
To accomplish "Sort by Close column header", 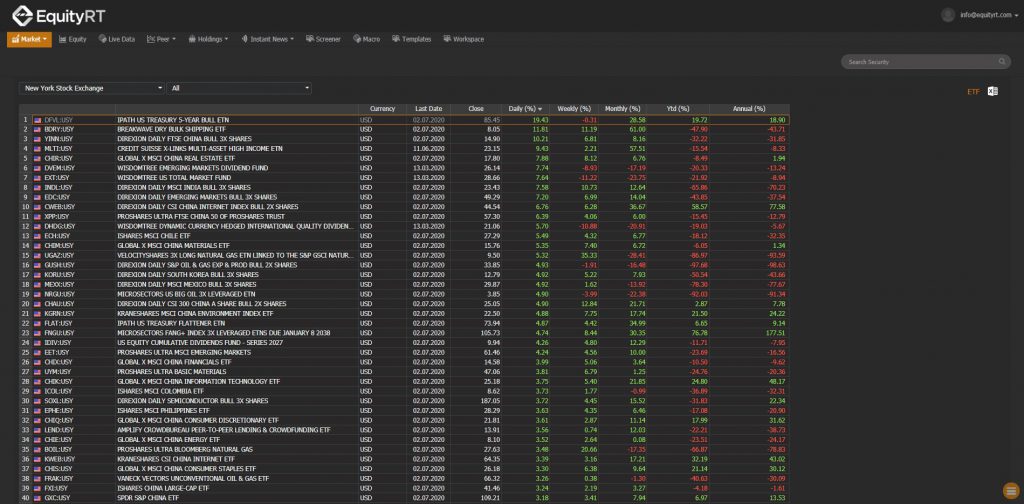I will (x=476, y=109).
